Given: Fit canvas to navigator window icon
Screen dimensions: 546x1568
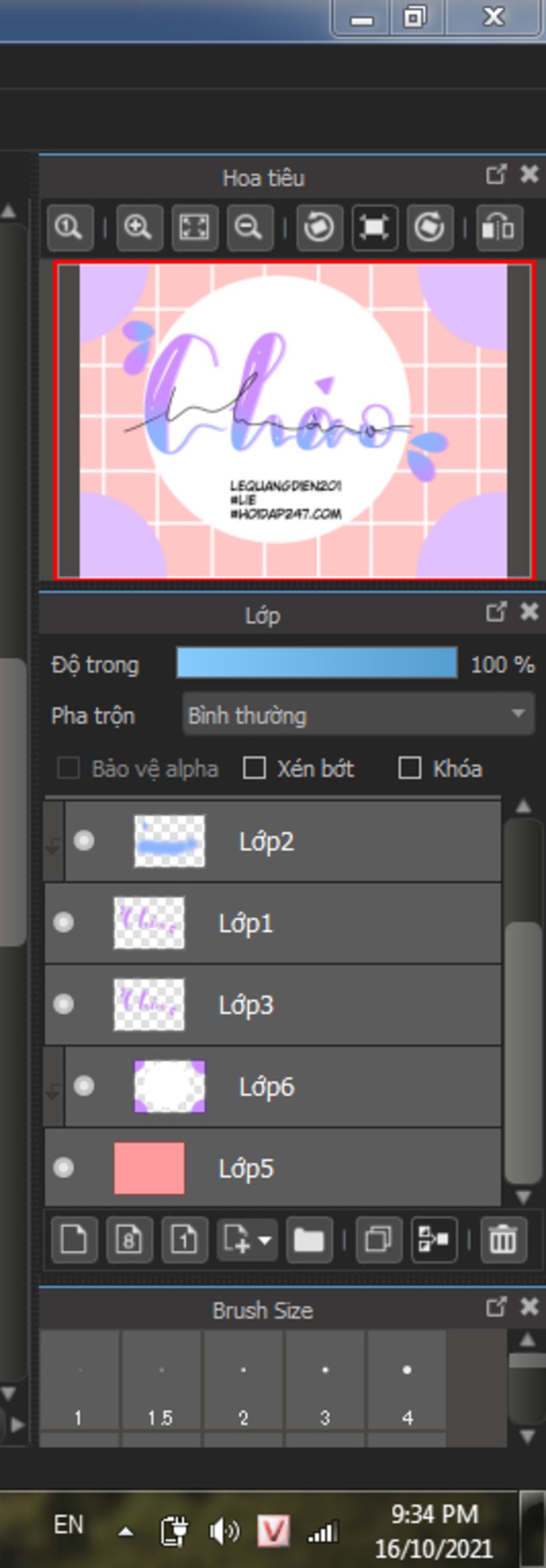Looking at the screenshot, I should pos(194,228).
